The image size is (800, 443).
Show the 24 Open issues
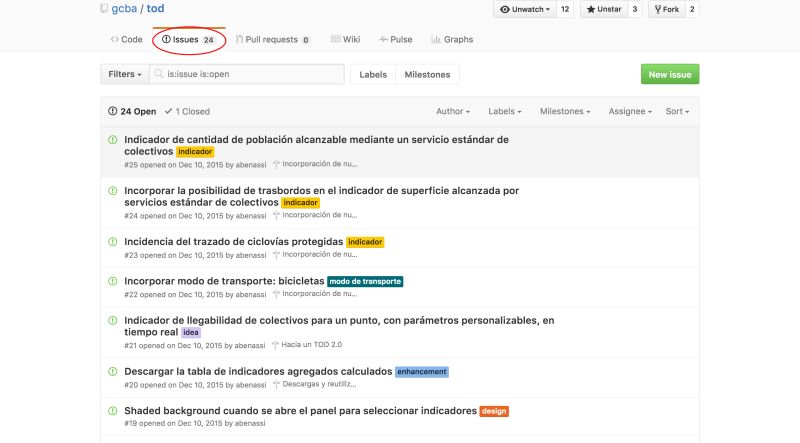tap(132, 111)
